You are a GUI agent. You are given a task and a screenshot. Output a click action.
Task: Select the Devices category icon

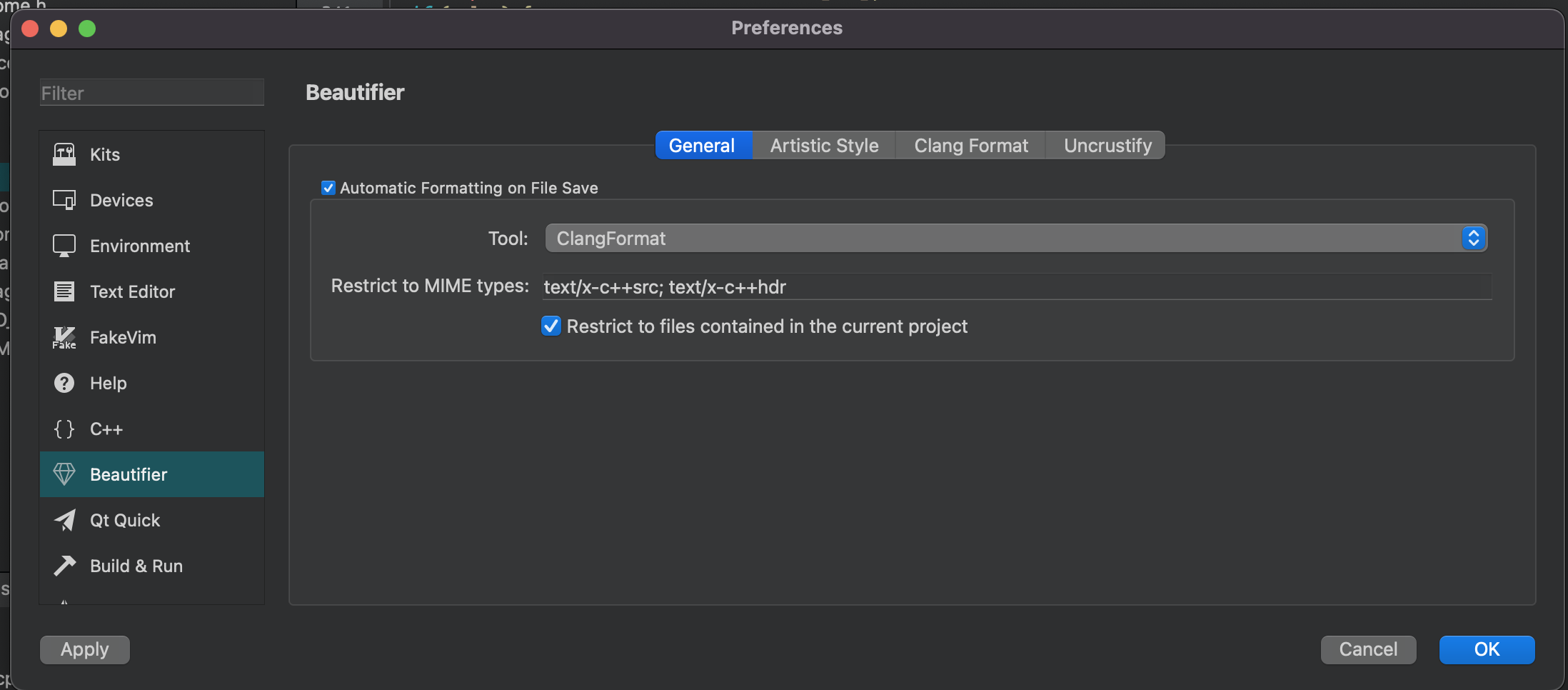(x=64, y=200)
